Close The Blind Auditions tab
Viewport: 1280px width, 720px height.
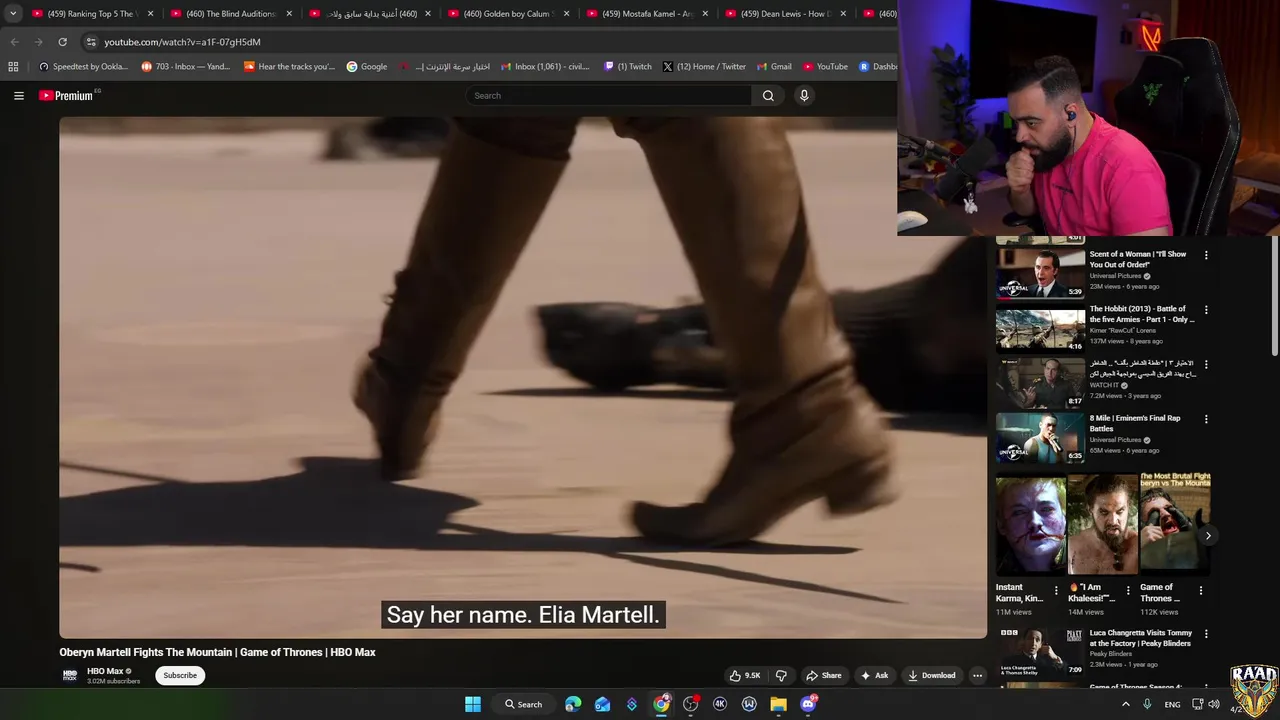tap(289, 14)
